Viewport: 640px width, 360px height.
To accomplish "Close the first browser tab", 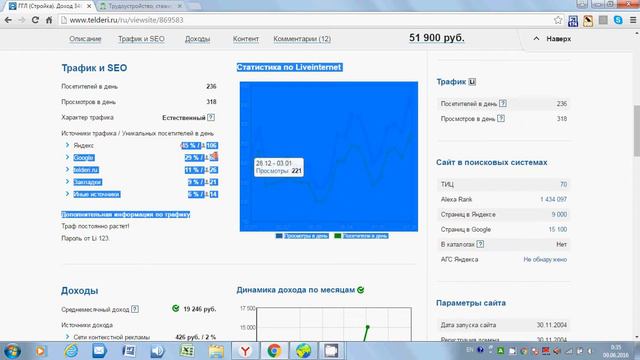I will [x=89, y=6].
